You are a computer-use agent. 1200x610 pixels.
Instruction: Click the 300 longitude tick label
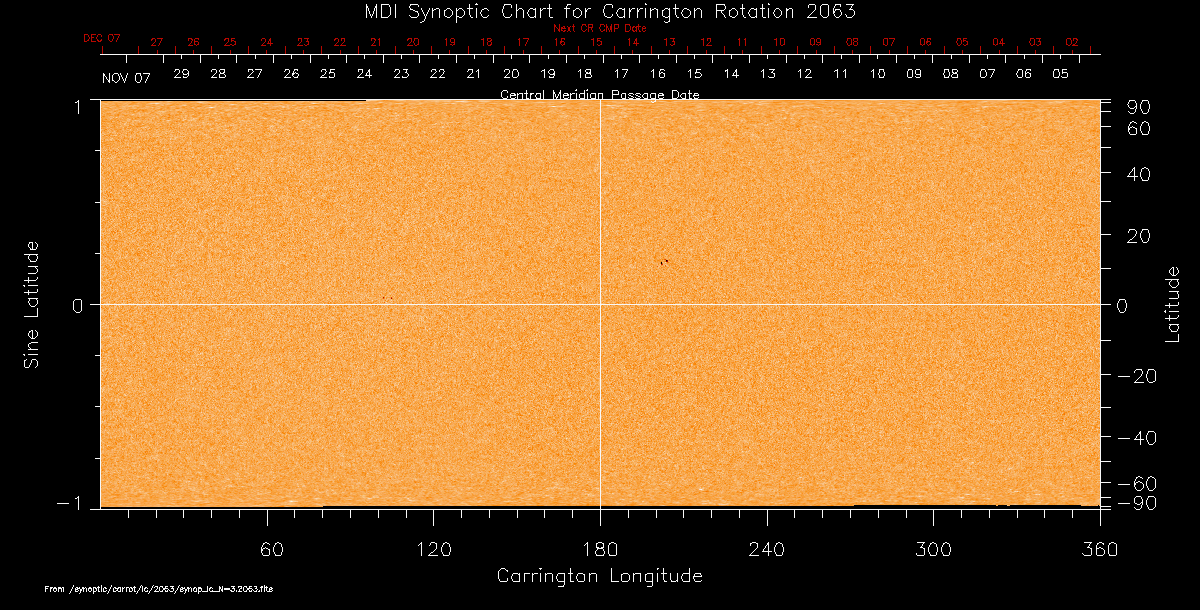coord(932,550)
